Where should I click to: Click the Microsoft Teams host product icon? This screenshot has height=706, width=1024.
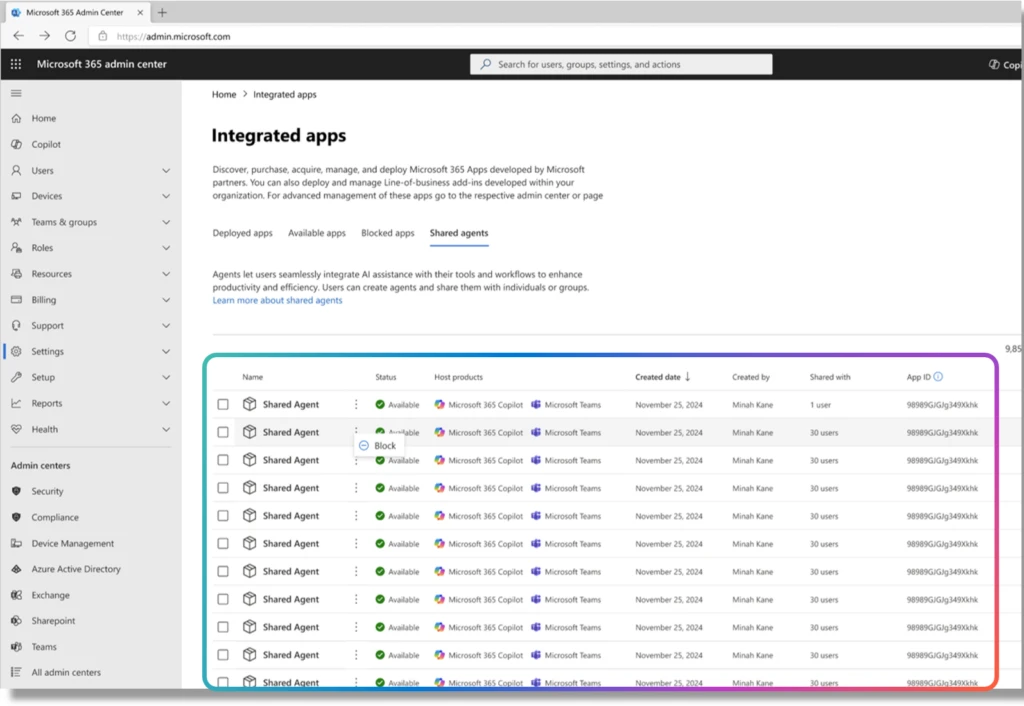536,404
